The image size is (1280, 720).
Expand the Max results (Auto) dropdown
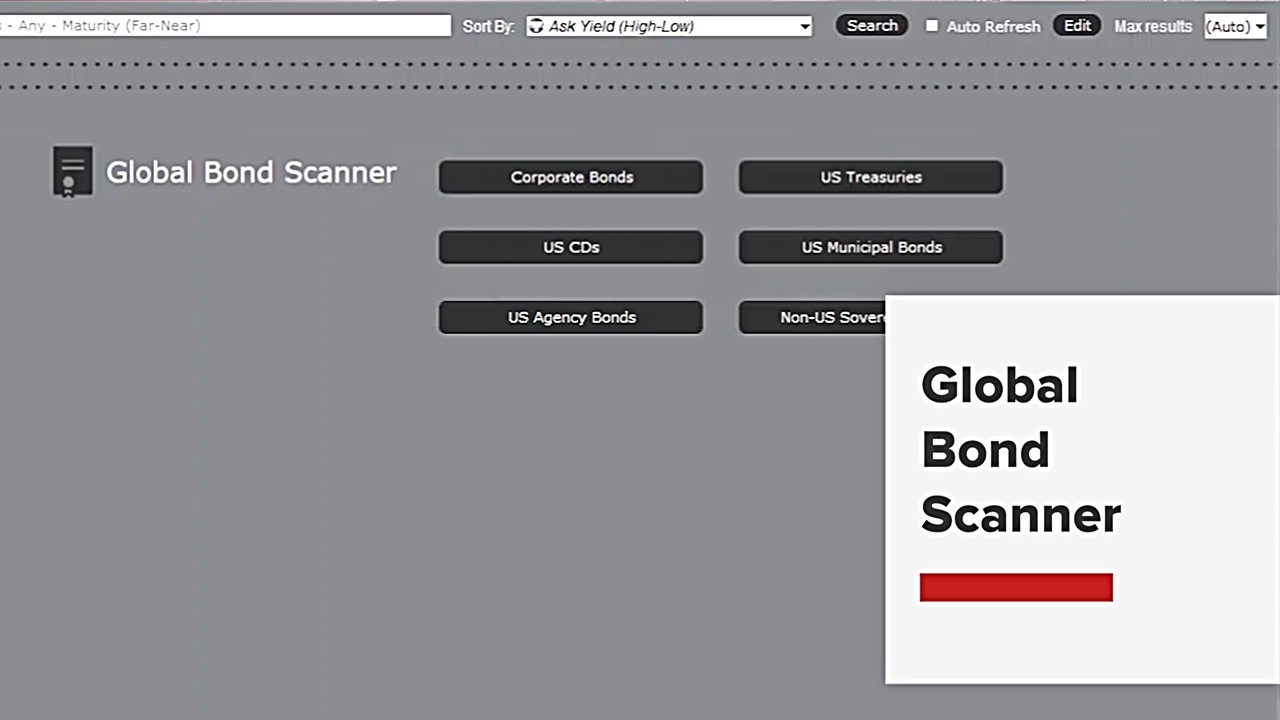1236,26
